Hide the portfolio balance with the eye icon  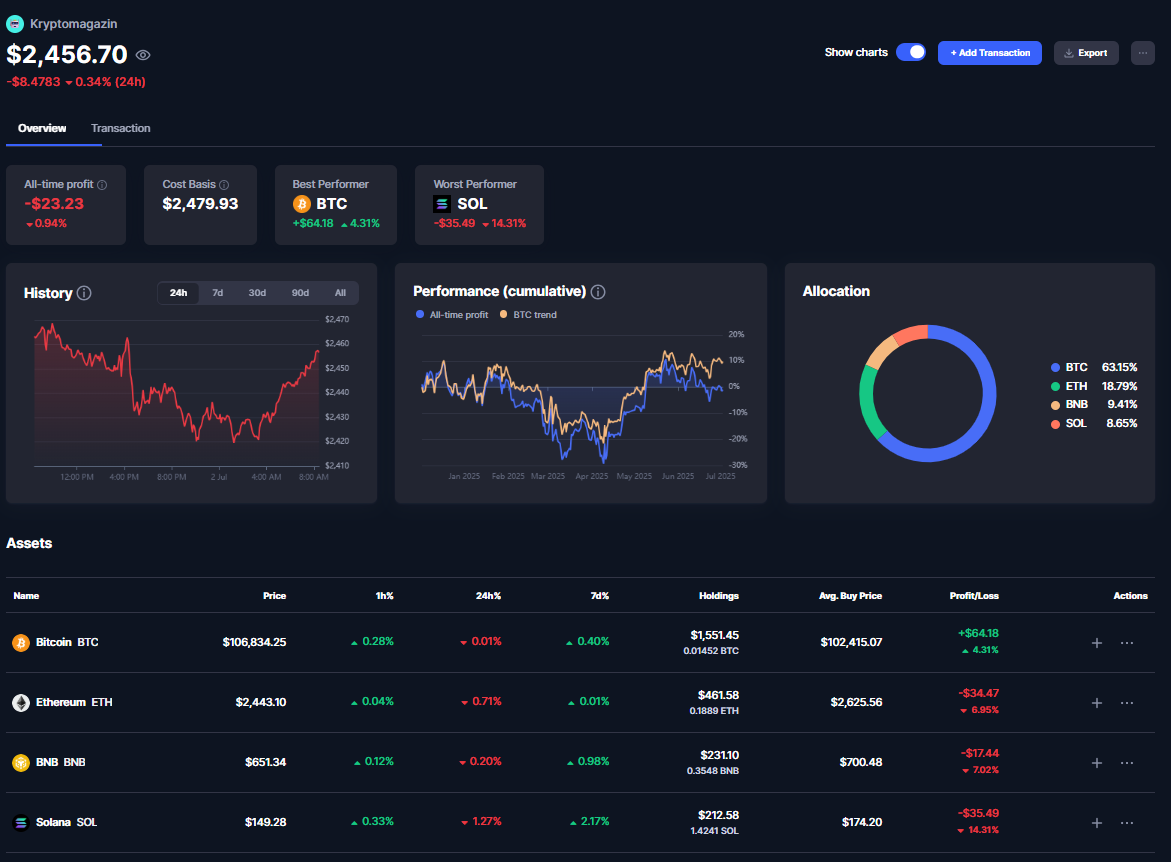(x=143, y=55)
